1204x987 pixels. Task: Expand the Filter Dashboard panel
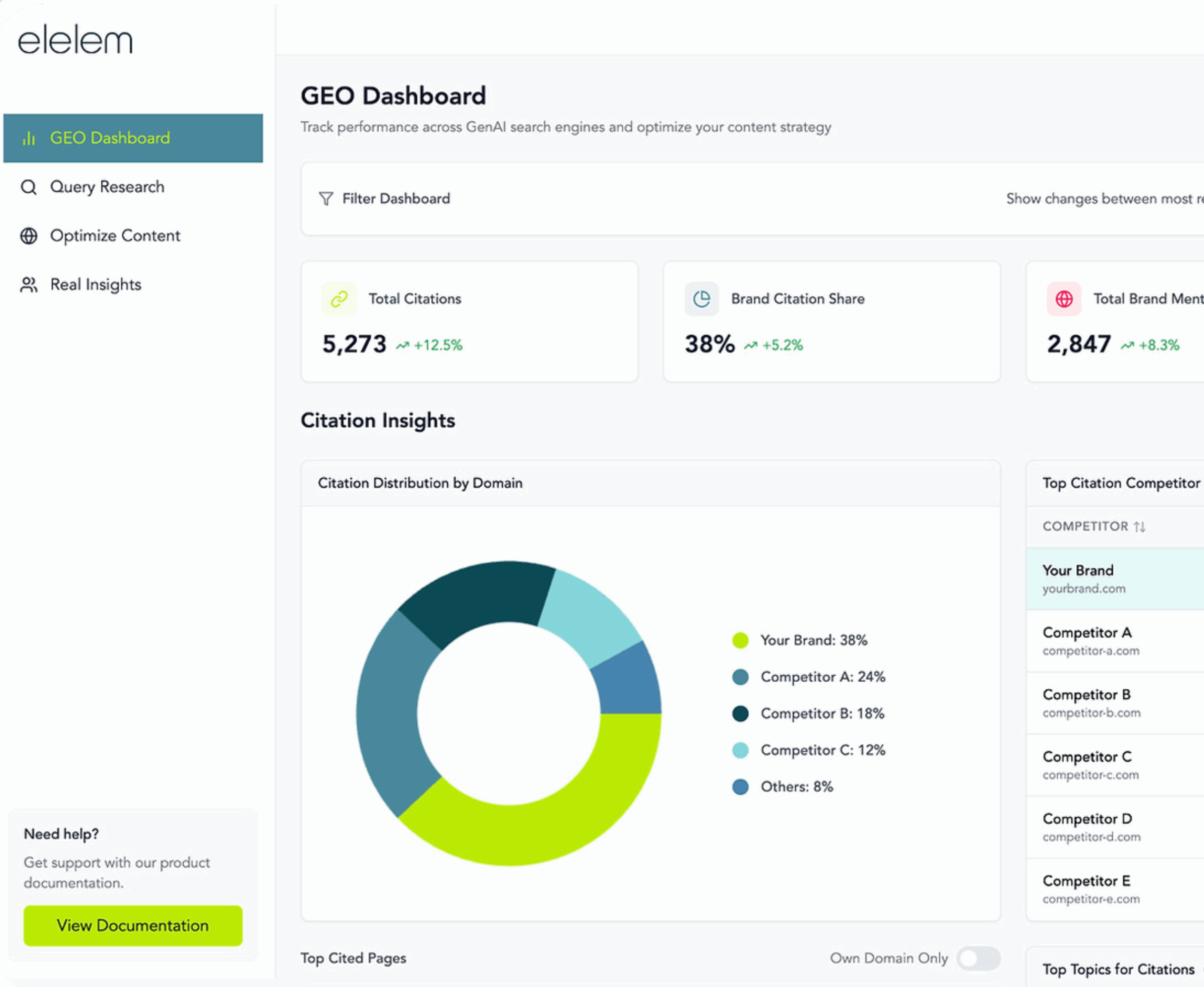coord(396,198)
